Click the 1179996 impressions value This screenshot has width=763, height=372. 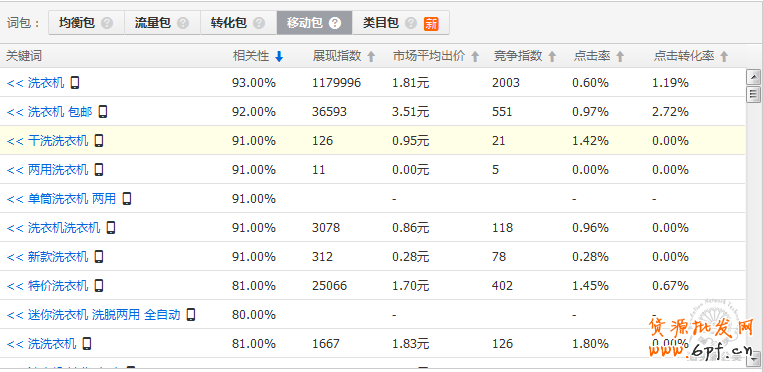(336, 83)
